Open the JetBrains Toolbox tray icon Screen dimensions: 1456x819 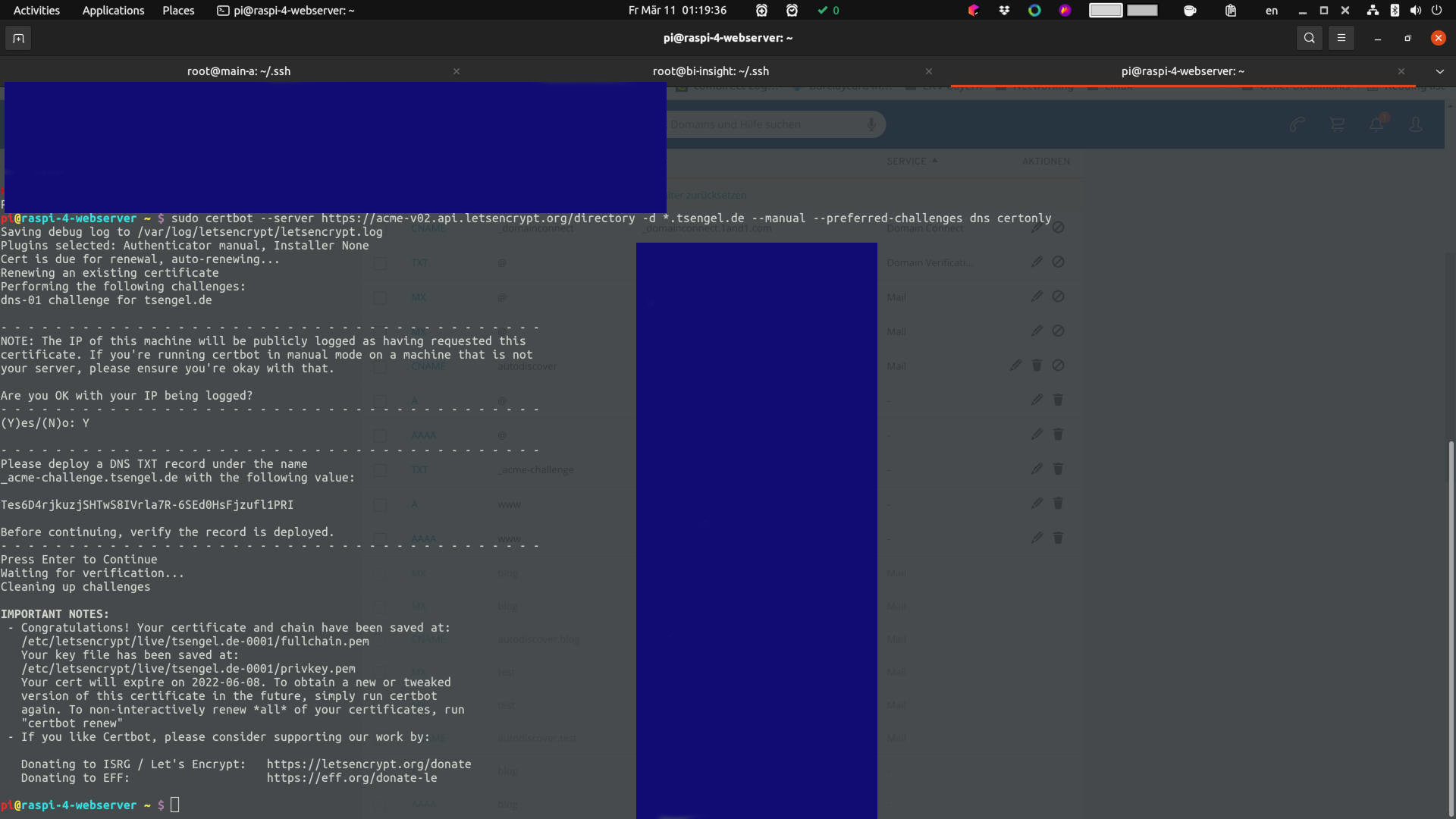(974, 10)
